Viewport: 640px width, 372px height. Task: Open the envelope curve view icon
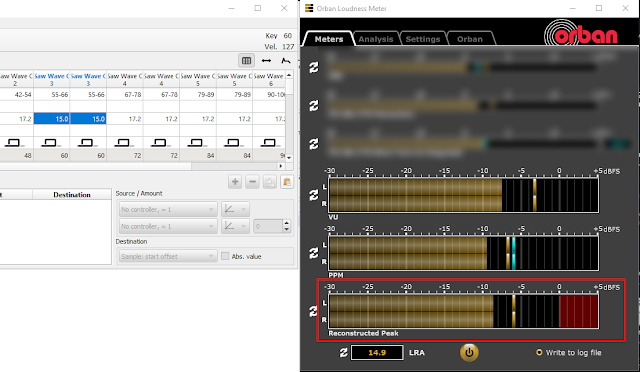click(286, 61)
